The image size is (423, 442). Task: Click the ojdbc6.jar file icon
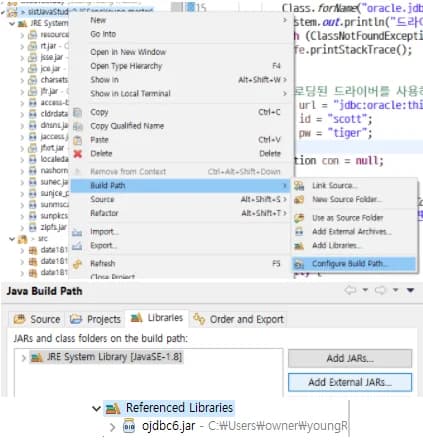click(129, 426)
